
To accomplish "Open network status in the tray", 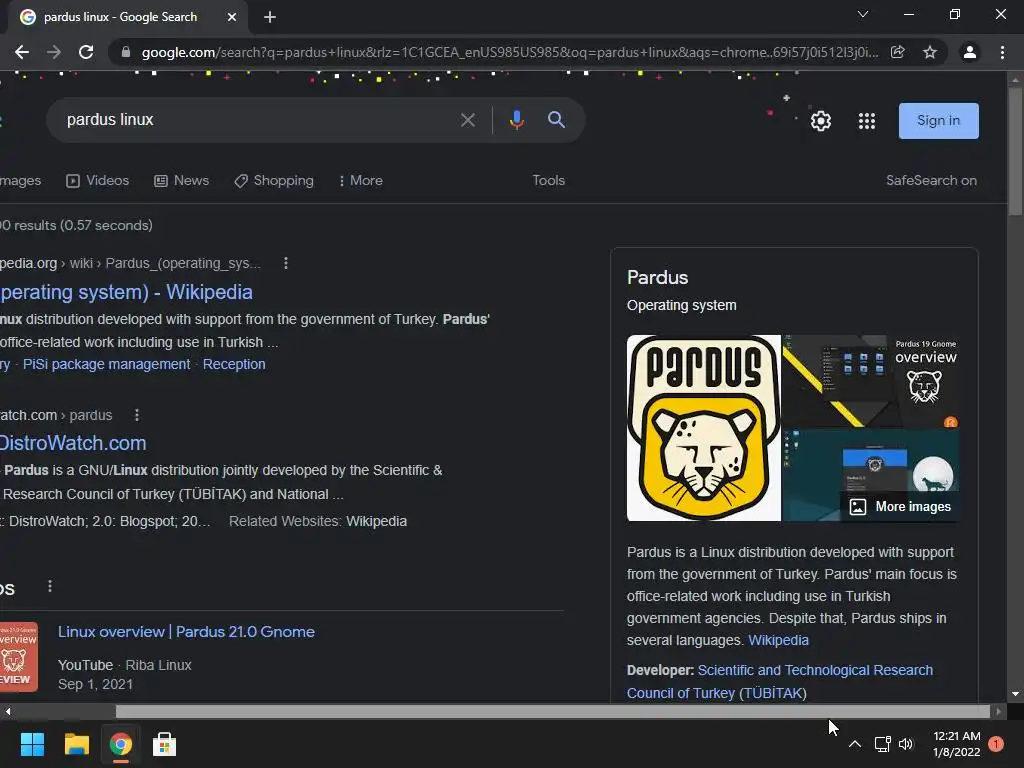I will click(883, 744).
